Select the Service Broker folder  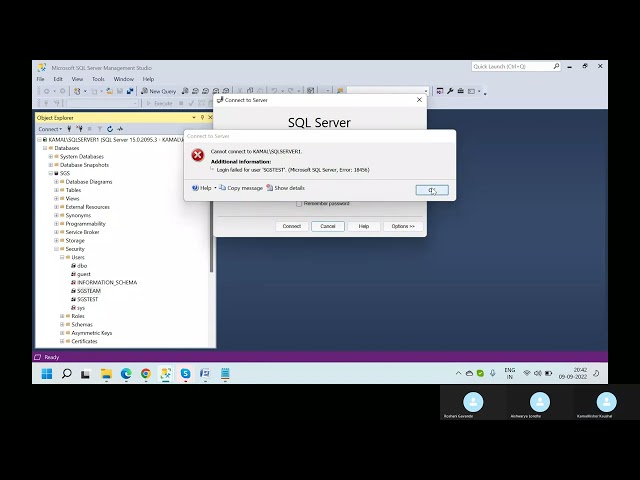pyautogui.click(x=82, y=232)
